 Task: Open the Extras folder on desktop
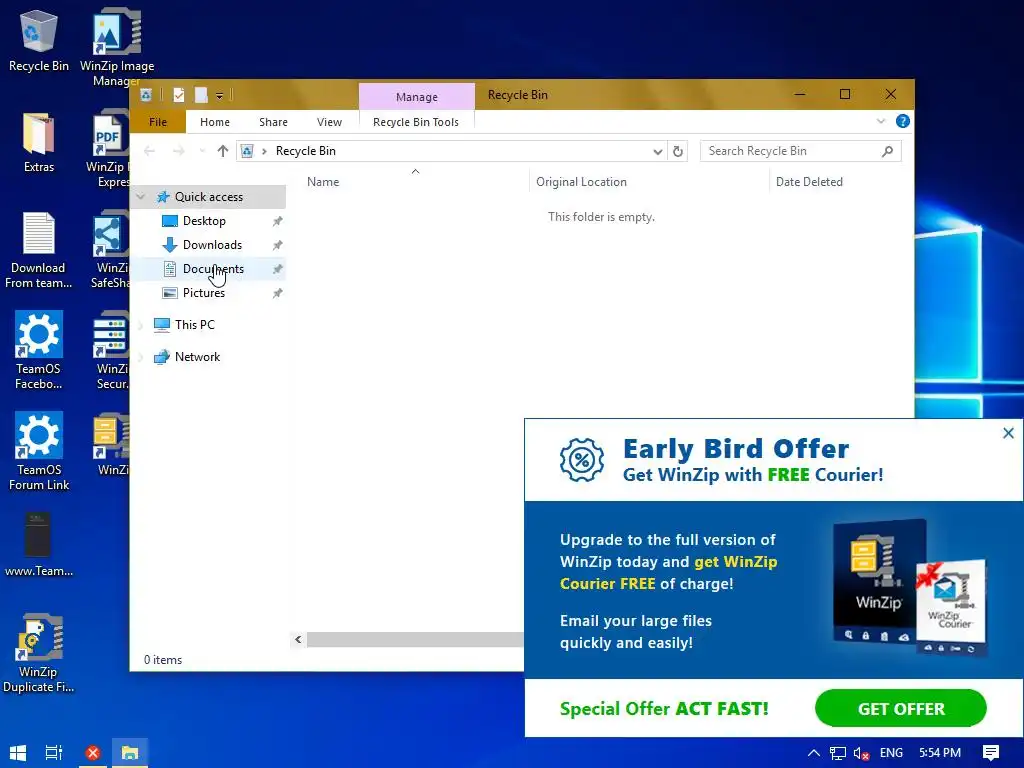[x=39, y=142]
